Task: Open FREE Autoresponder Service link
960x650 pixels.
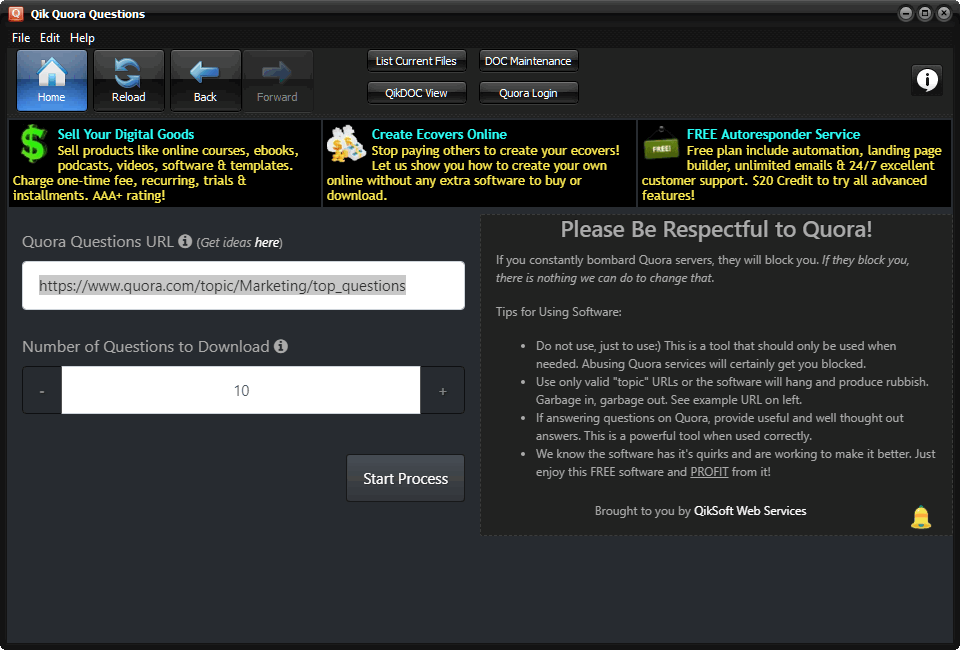Action: tap(773, 134)
